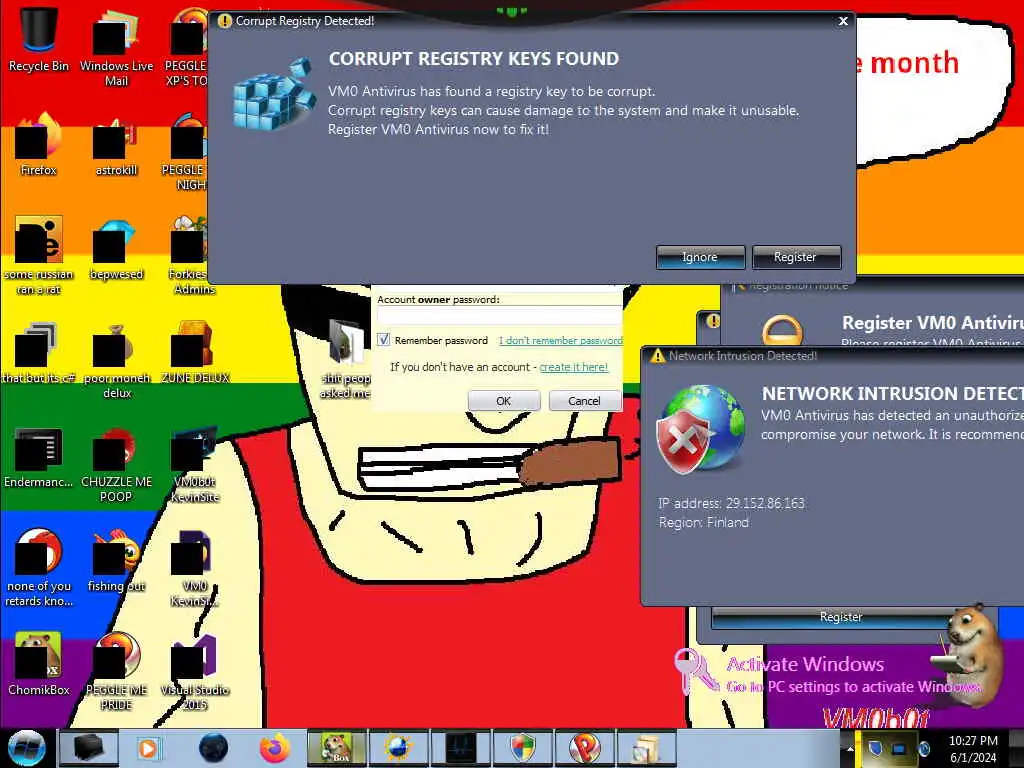The height and width of the screenshot is (768, 1024).
Task: Click Register in the Registration notice window
Action: pos(840,617)
